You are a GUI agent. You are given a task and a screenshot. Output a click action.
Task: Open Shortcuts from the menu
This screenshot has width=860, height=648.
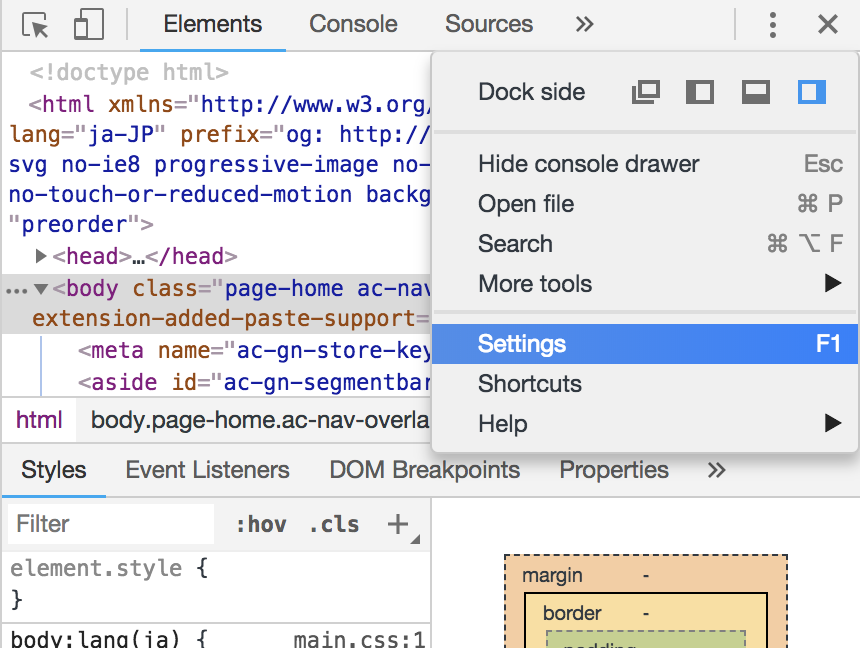click(x=645, y=384)
